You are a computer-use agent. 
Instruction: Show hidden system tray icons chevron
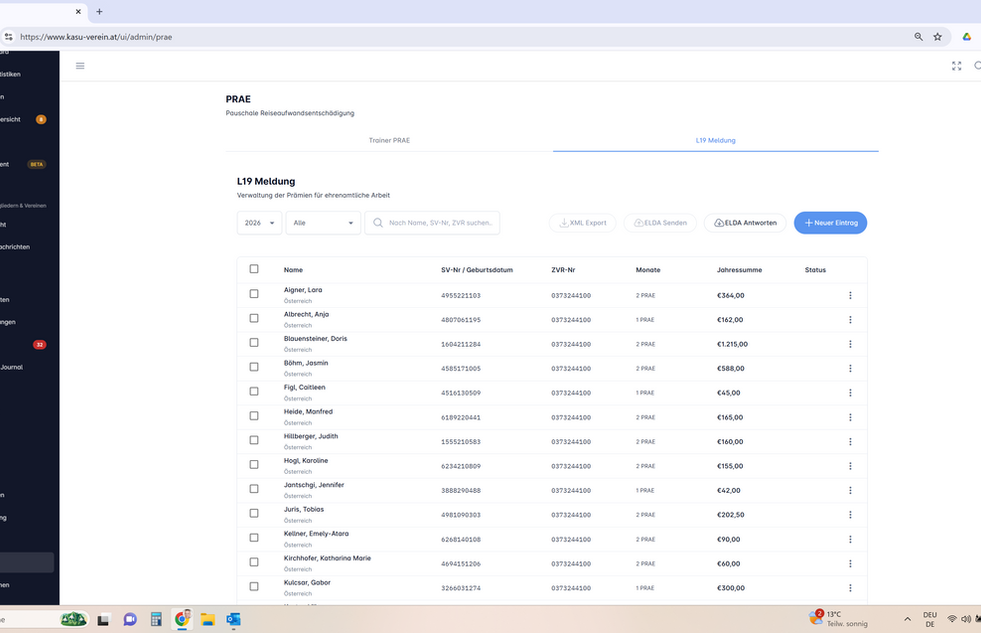click(907, 619)
